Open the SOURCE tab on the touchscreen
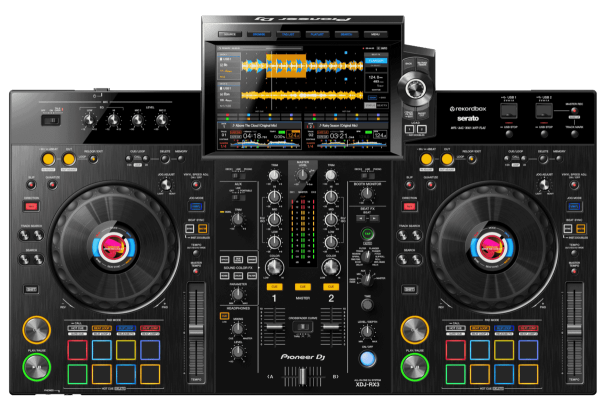The image size is (600, 407). 230,34
